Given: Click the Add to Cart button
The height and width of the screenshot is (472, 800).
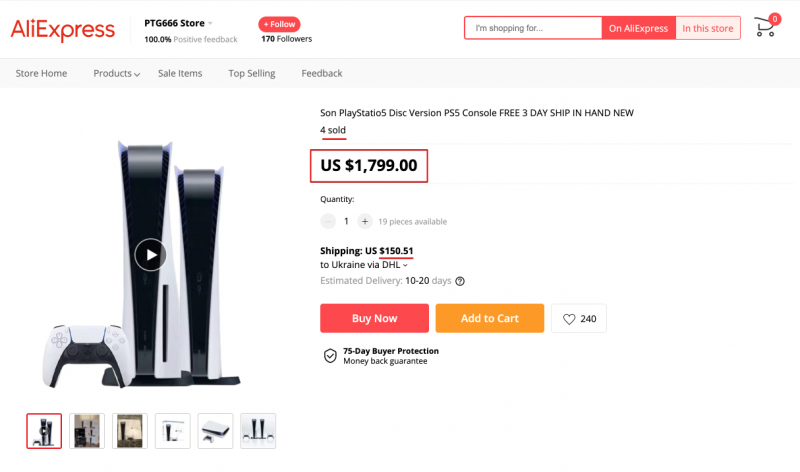Looking at the screenshot, I should [489, 319].
